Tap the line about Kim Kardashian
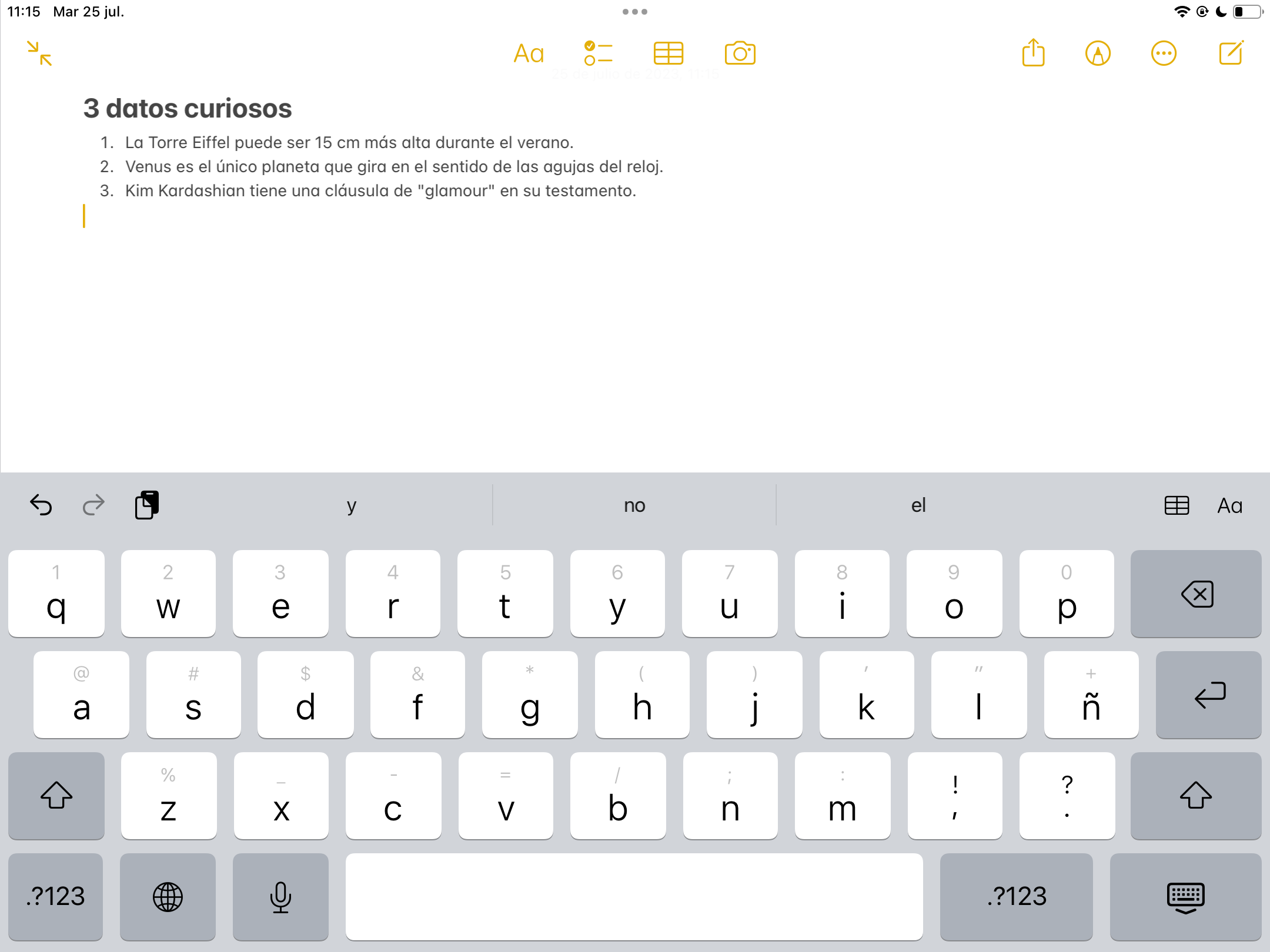The height and width of the screenshot is (952, 1270). pos(380,191)
